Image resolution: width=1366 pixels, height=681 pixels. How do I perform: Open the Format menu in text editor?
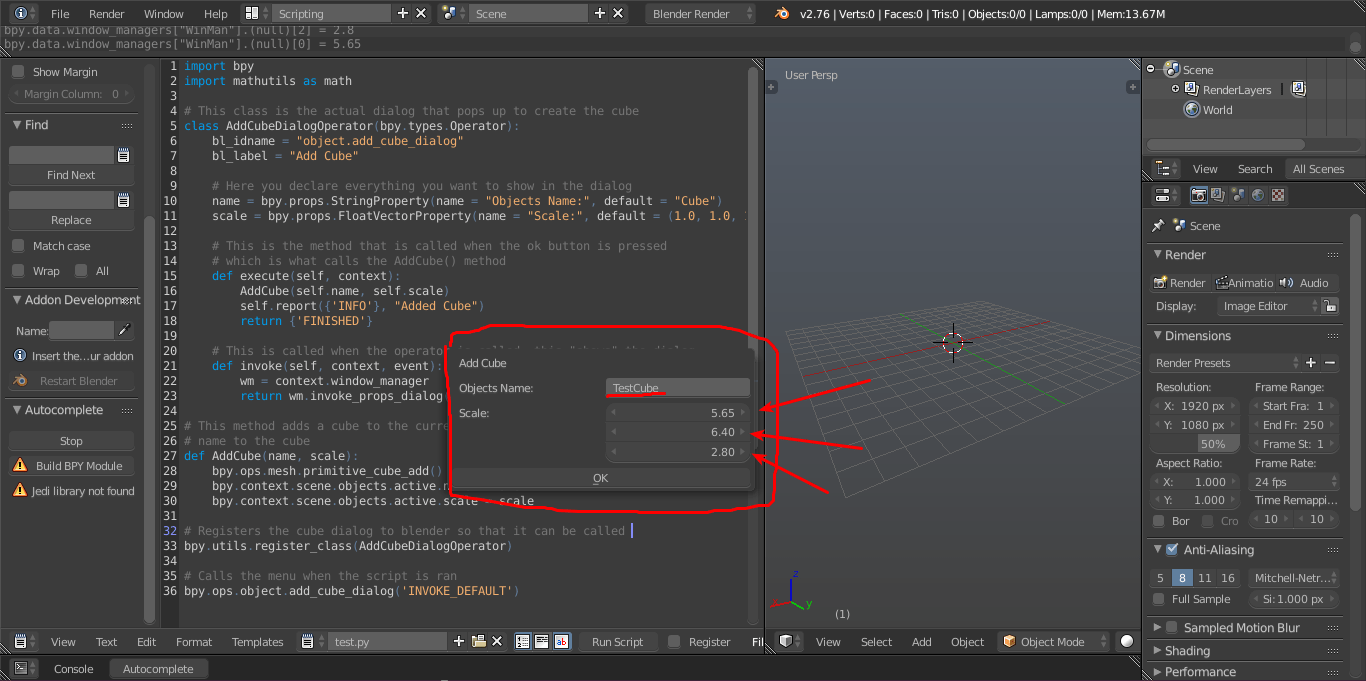[194, 642]
